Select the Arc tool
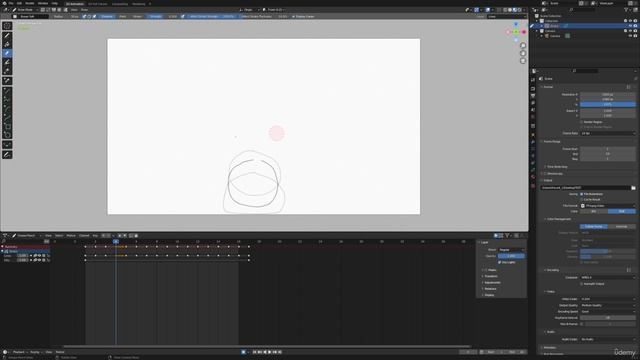 (x=7, y=108)
